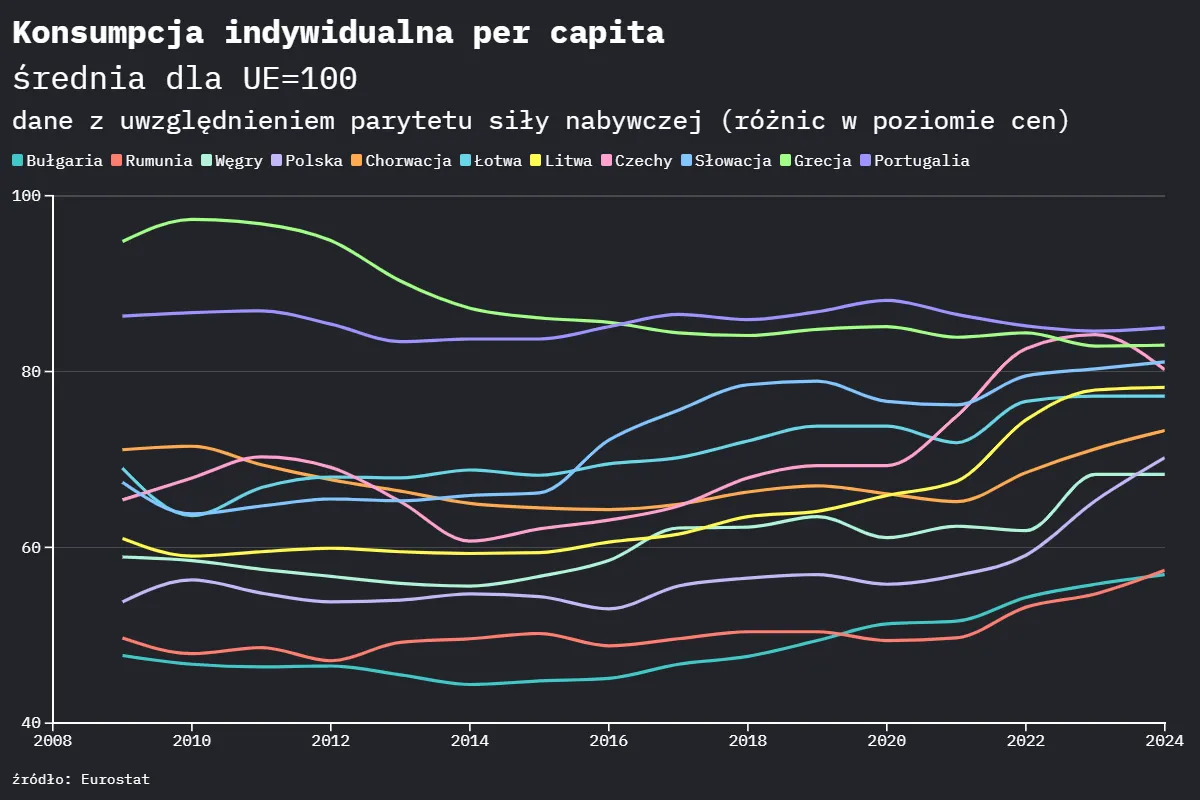The width and height of the screenshot is (1200, 800).
Task: Toggle the Bułgaria series in the legend
Action: pos(17,160)
